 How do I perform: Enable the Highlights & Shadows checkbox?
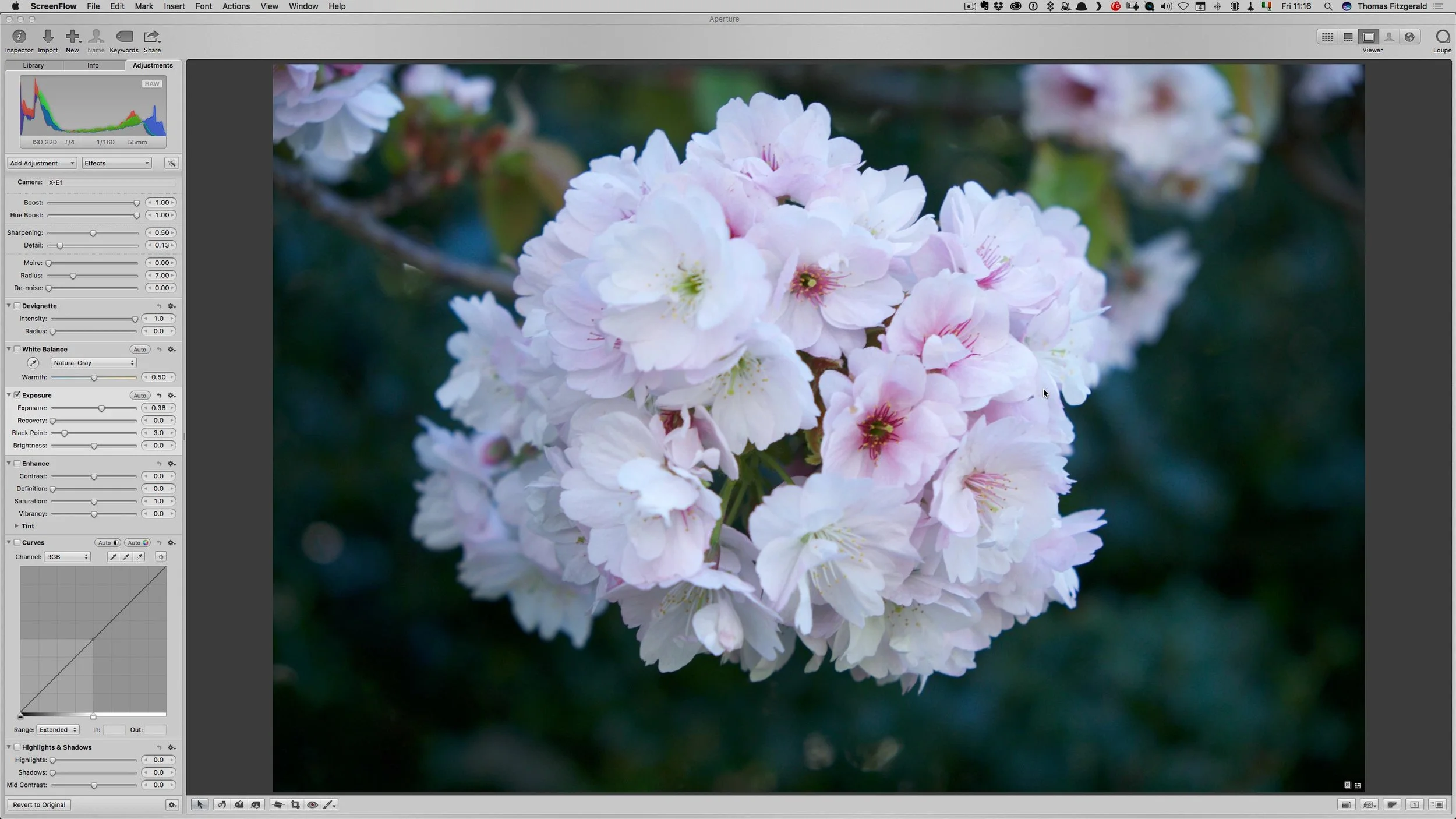[17, 747]
